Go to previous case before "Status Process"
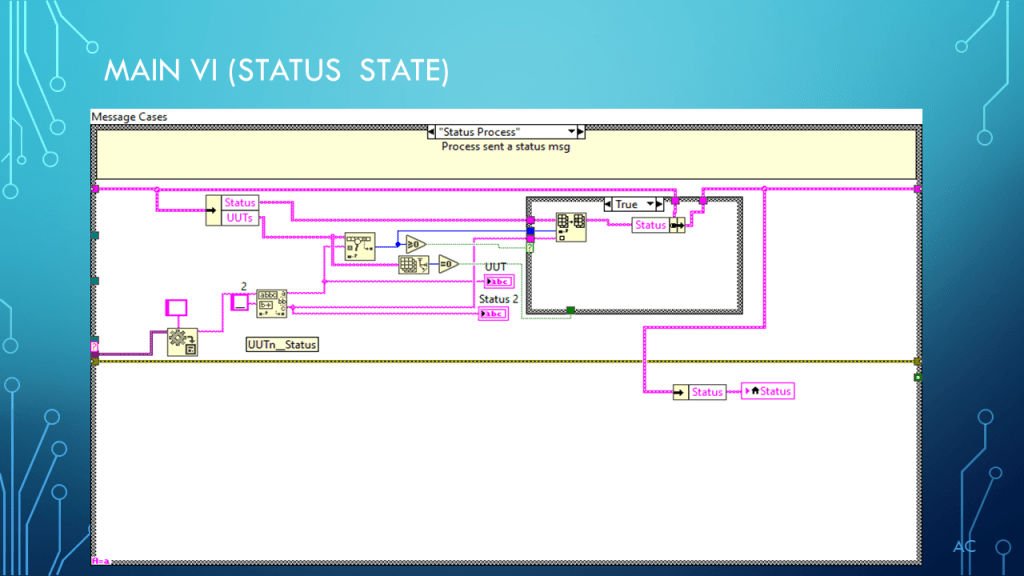 pyautogui.click(x=431, y=132)
